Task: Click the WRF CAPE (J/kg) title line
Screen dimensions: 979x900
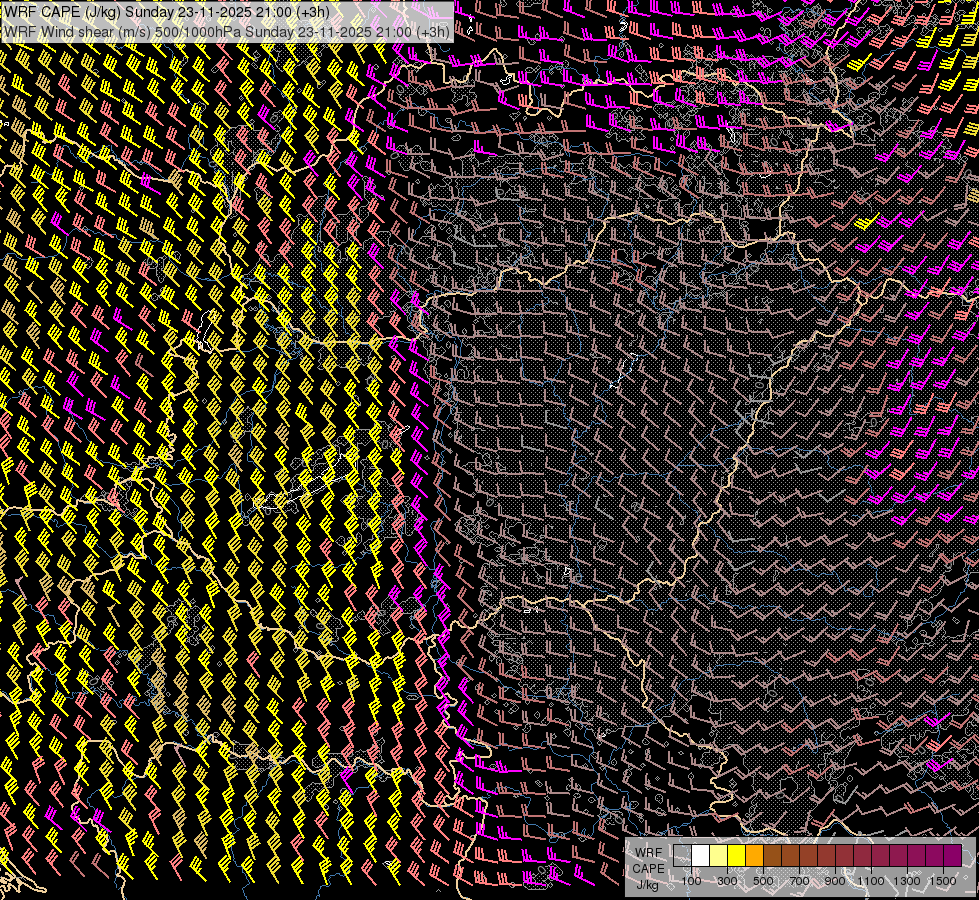Action: [x=180, y=11]
